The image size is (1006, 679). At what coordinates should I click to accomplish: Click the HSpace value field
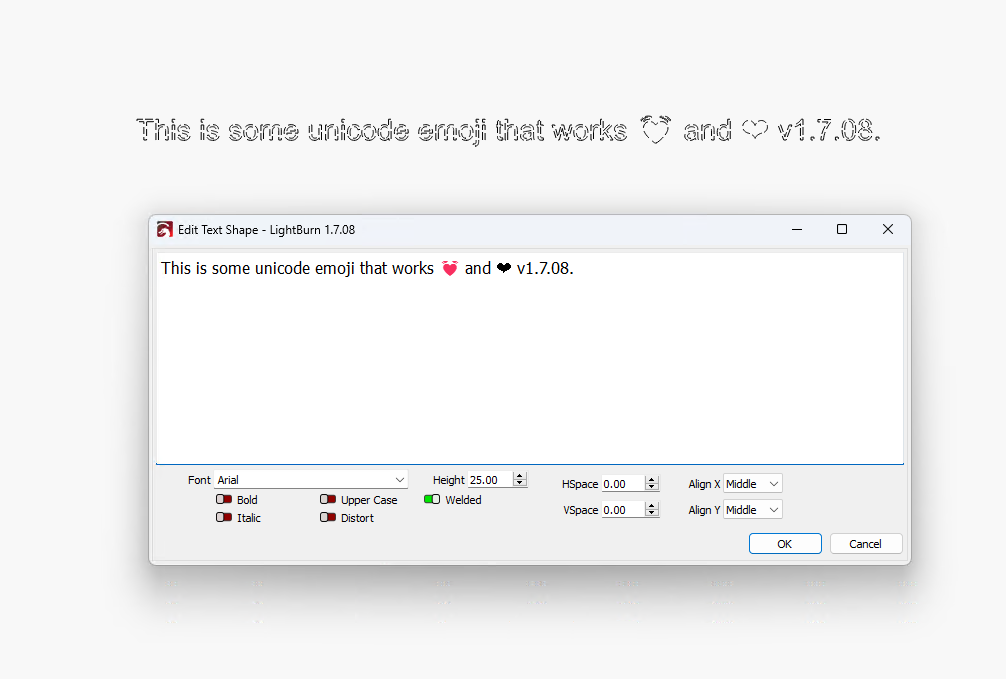tap(623, 484)
